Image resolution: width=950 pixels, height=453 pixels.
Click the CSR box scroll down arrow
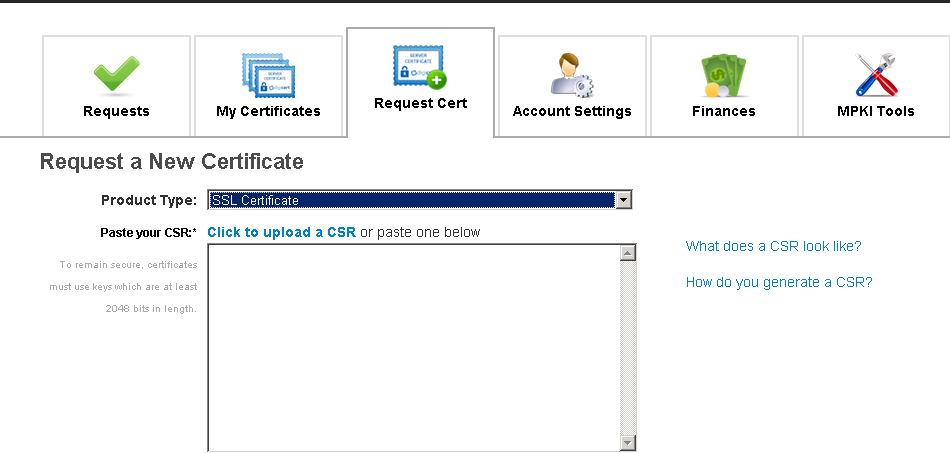[628, 442]
